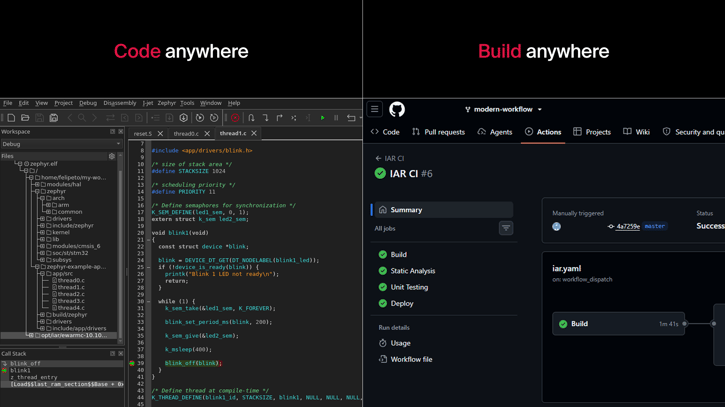Close the reset.S editor tab

click(160, 134)
